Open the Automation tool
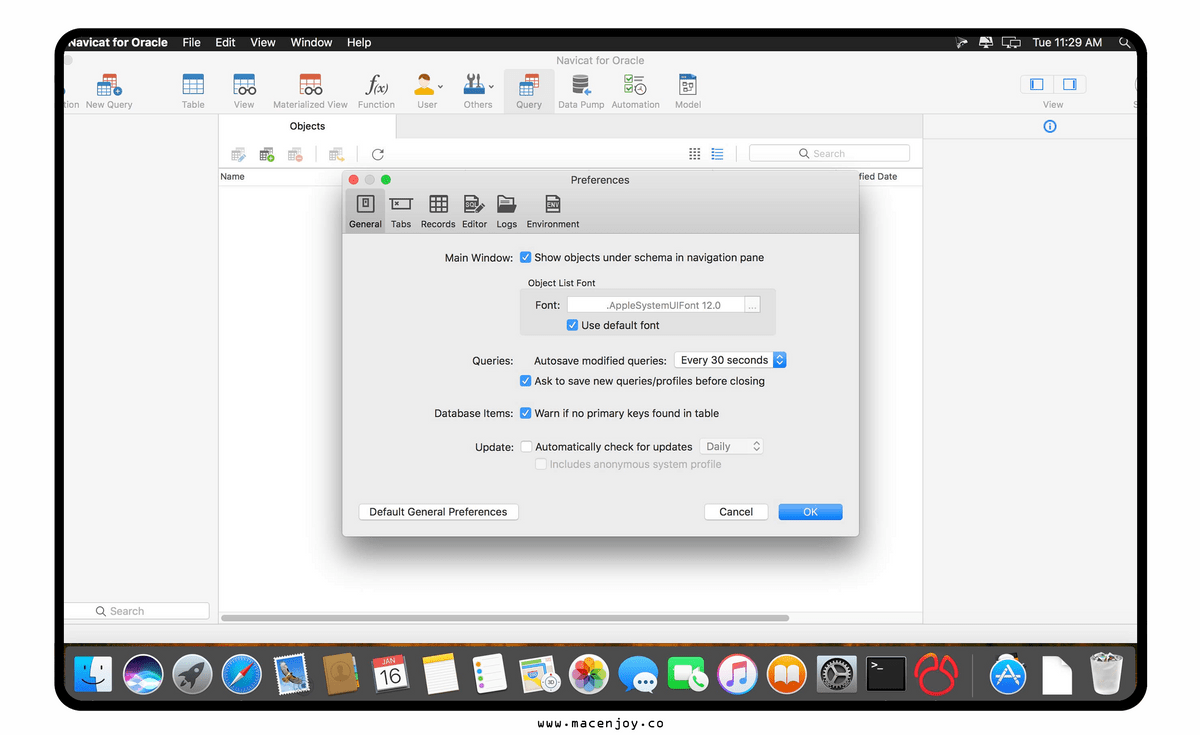Viewport: 1200px width, 735px height. coord(635,90)
